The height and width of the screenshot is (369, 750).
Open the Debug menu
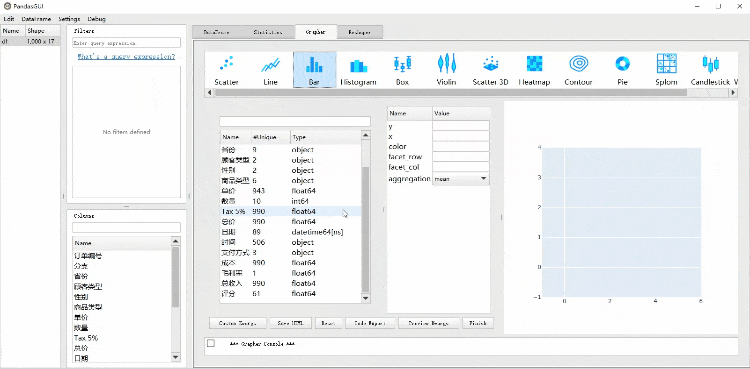[96, 19]
